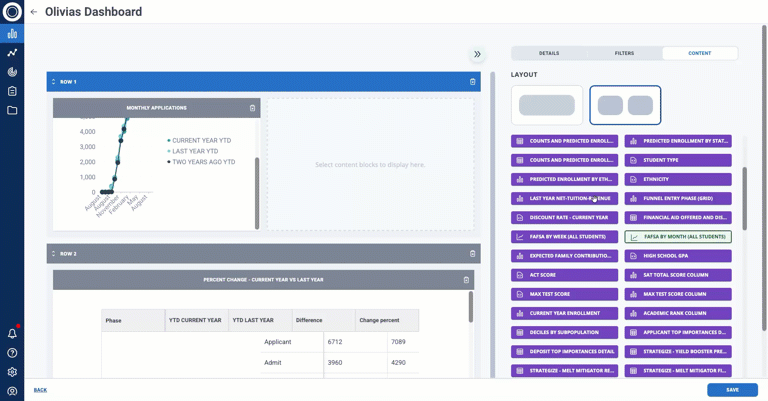Viewport: 768px width, 401px height.
Task: Delete Row 2 with its trash icon
Action: tap(473, 254)
